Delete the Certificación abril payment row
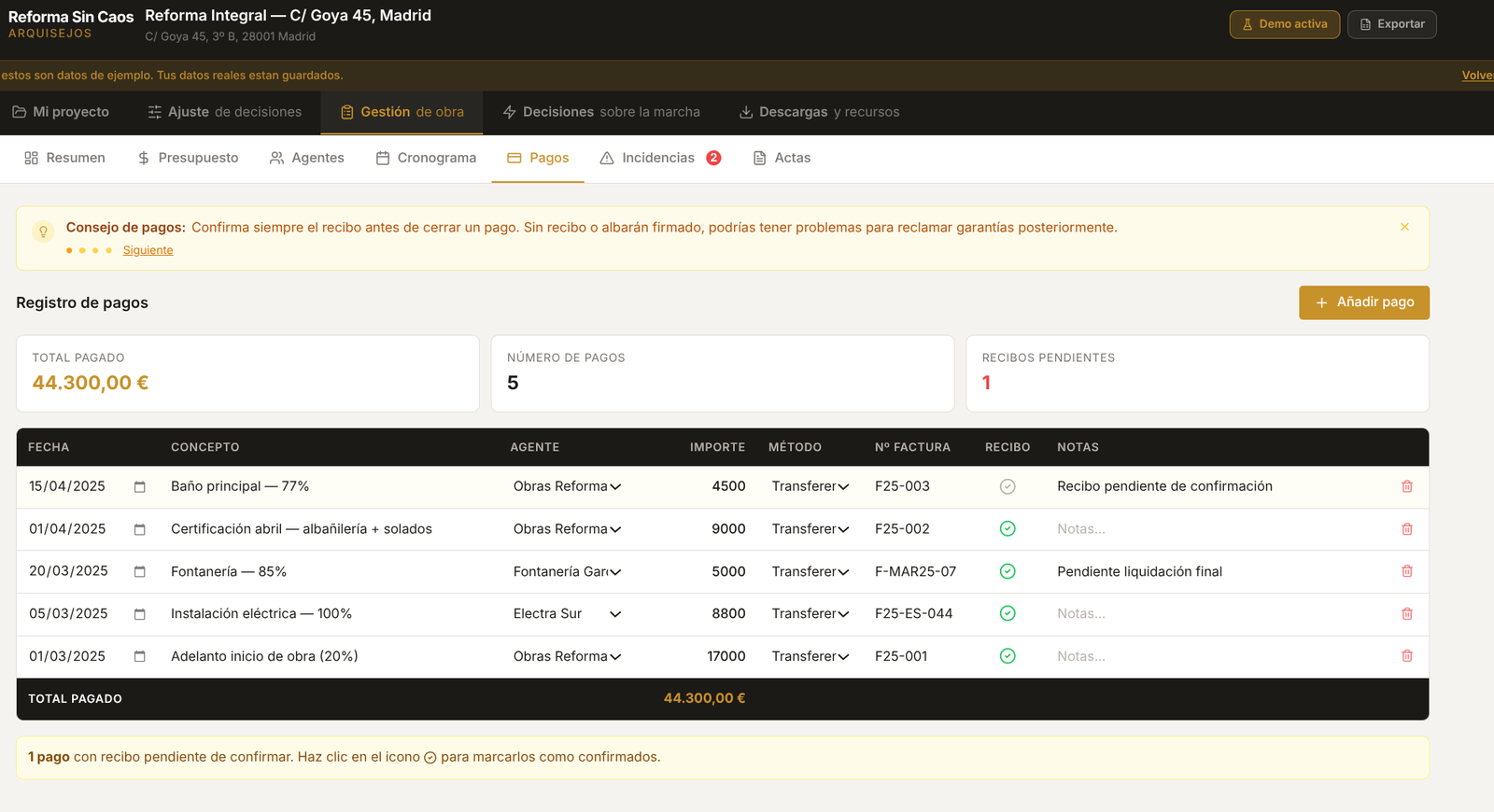The width and height of the screenshot is (1494, 812). (x=1407, y=529)
